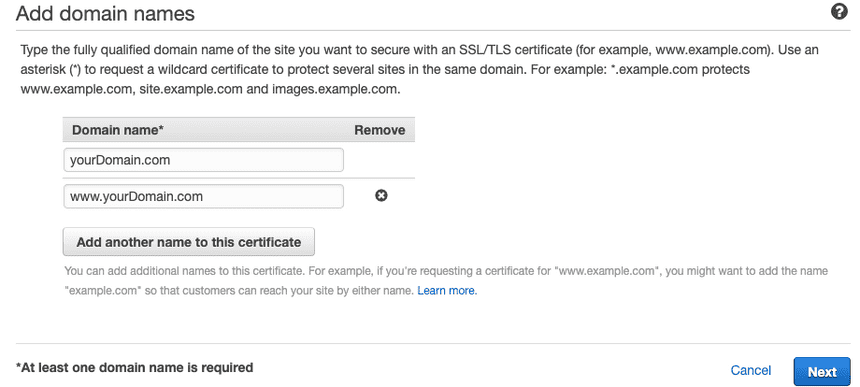The width and height of the screenshot is (860, 387).
Task: Open the Learn more link
Action: pos(447,291)
